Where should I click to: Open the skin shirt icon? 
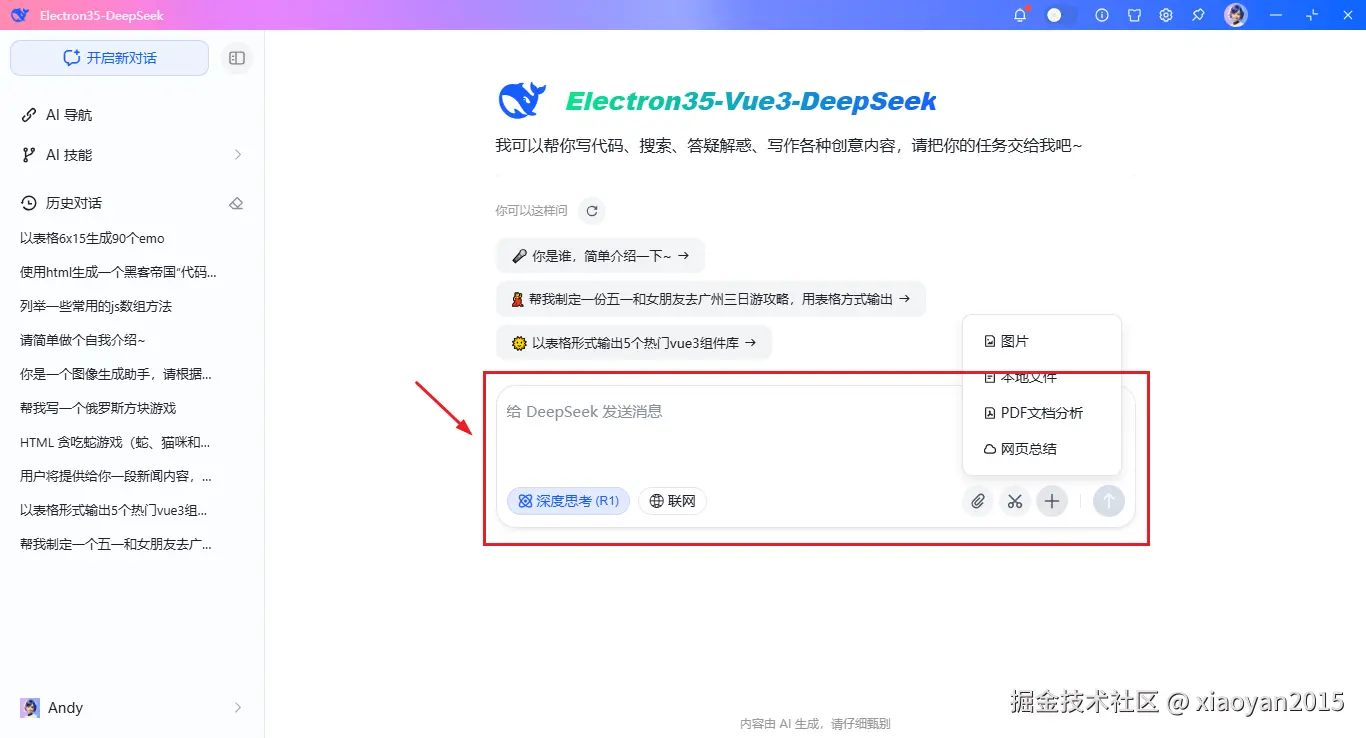1134,15
